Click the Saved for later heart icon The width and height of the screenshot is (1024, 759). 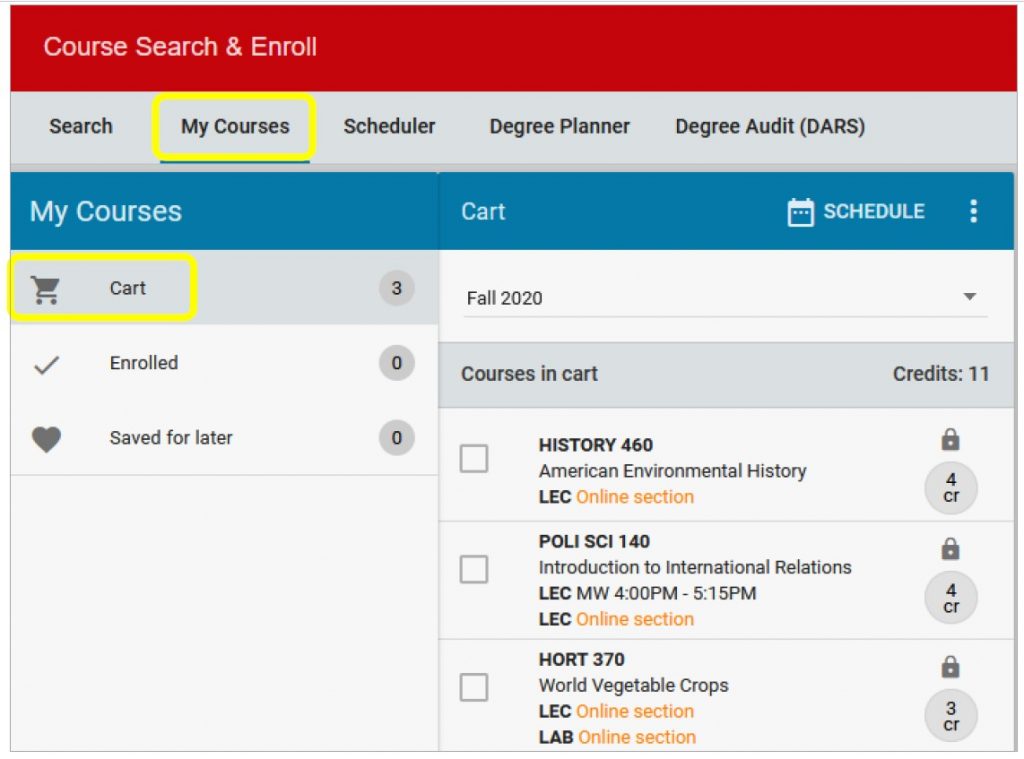(x=46, y=439)
